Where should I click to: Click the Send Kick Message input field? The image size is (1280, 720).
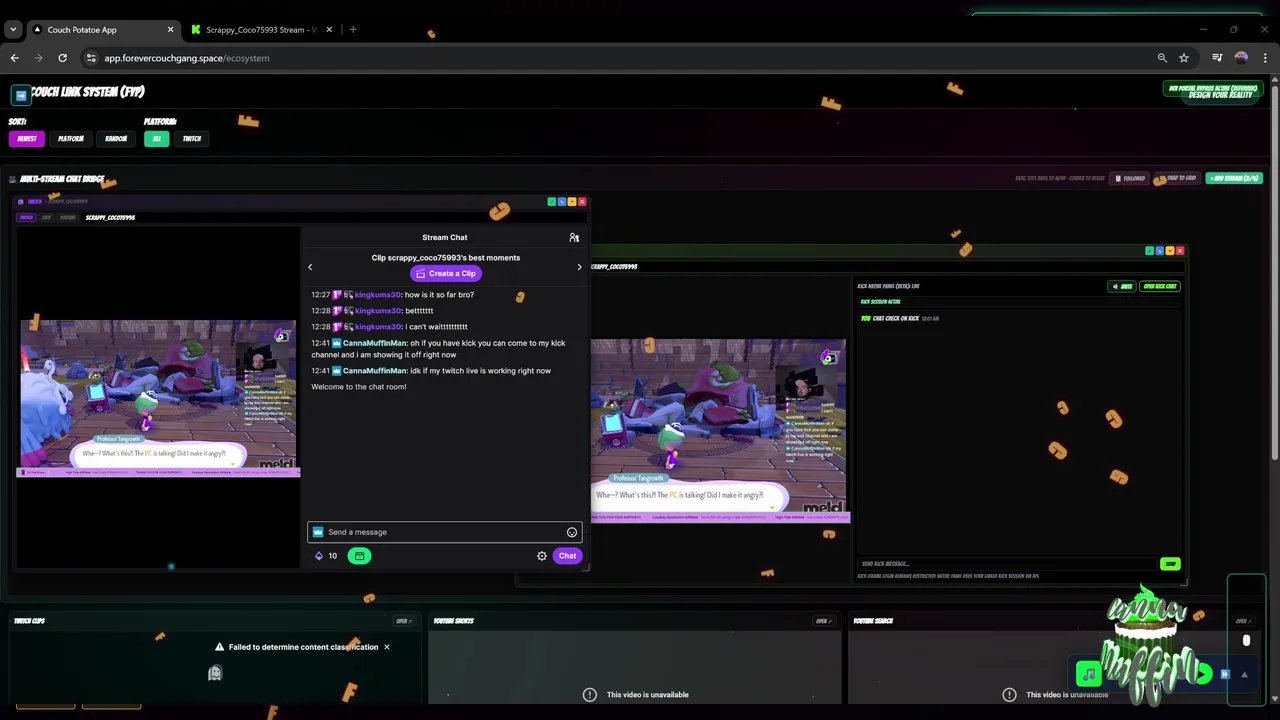pos(1006,564)
